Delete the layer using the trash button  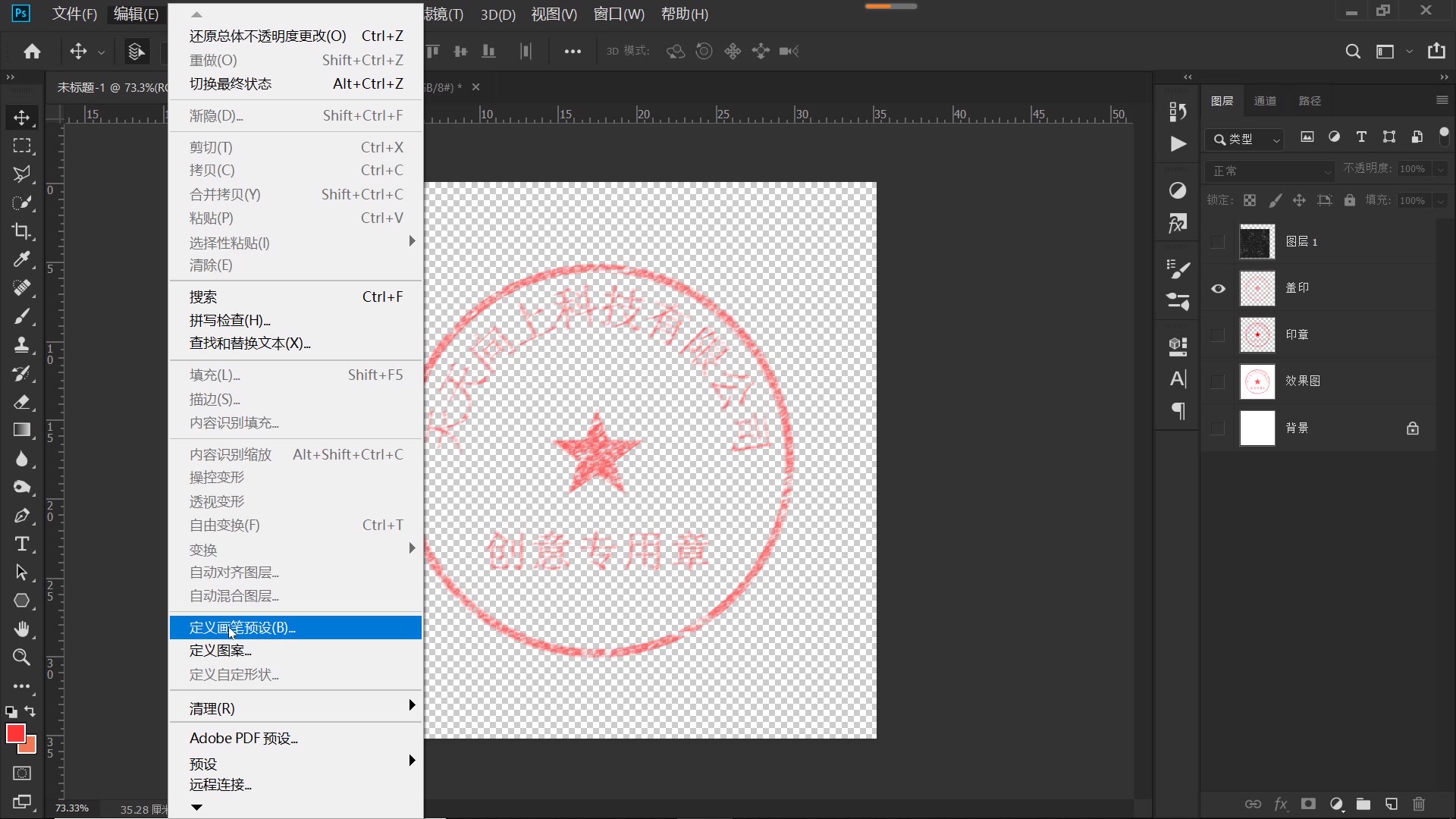pyautogui.click(x=1418, y=805)
